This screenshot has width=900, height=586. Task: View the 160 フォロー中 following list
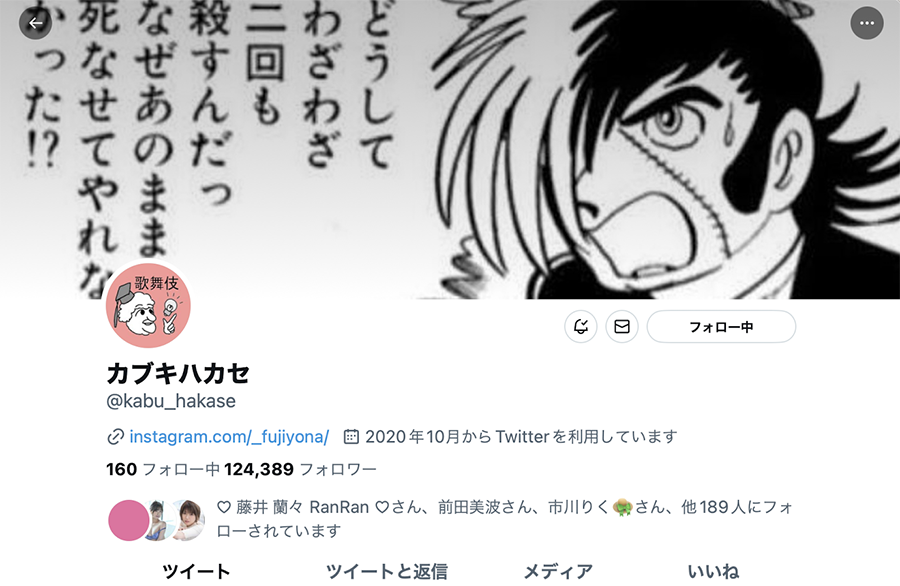coord(163,469)
